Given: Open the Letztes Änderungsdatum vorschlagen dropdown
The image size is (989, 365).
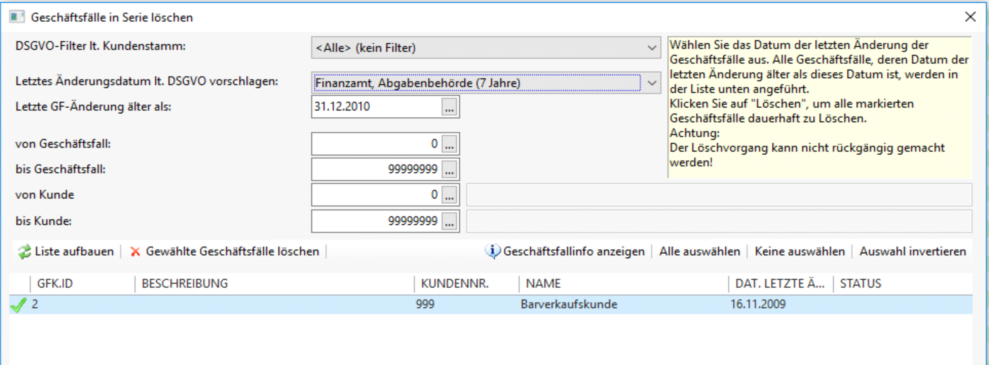Looking at the screenshot, I should click(652, 82).
